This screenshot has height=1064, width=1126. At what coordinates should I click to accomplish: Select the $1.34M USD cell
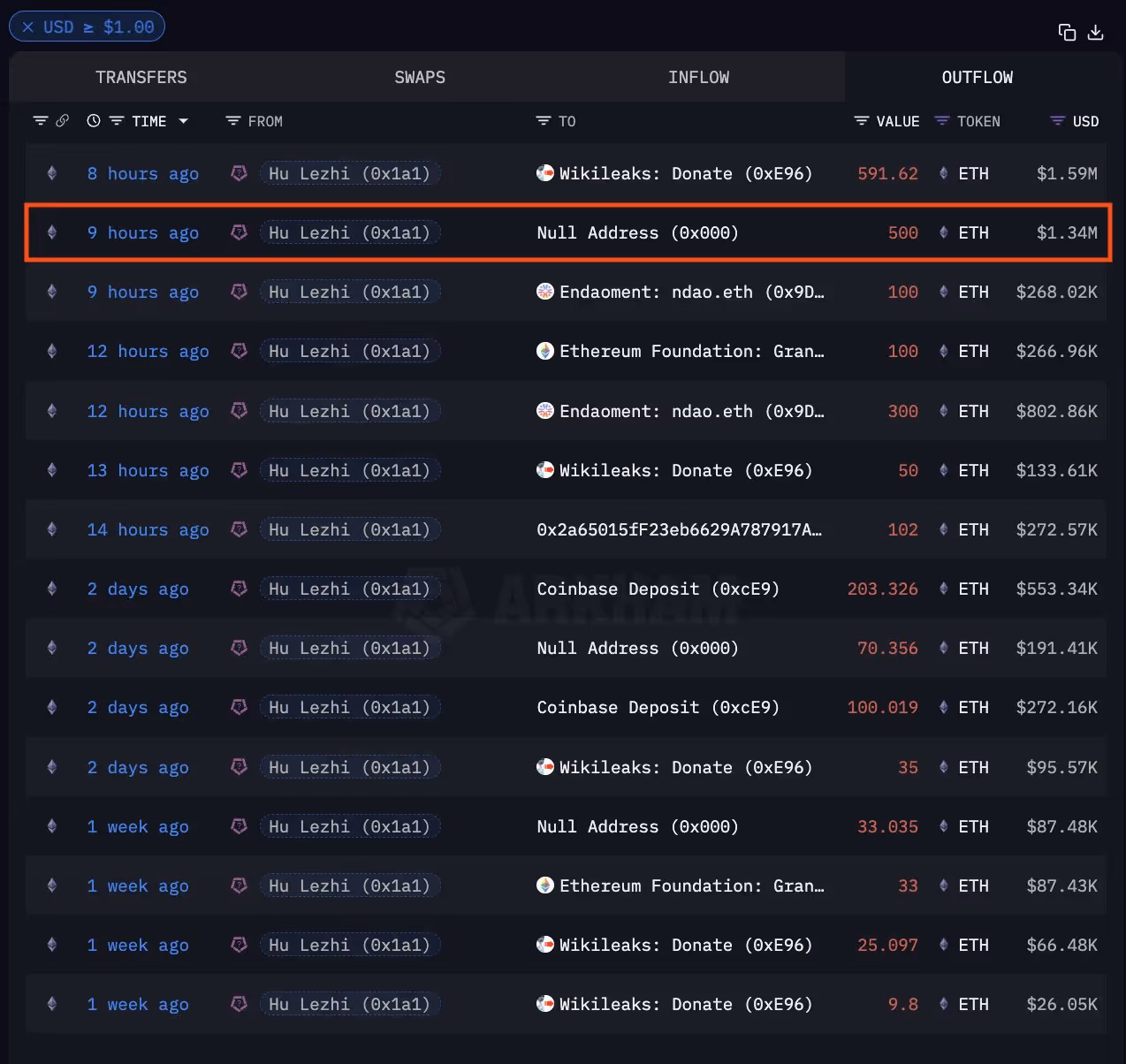(1067, 233)
